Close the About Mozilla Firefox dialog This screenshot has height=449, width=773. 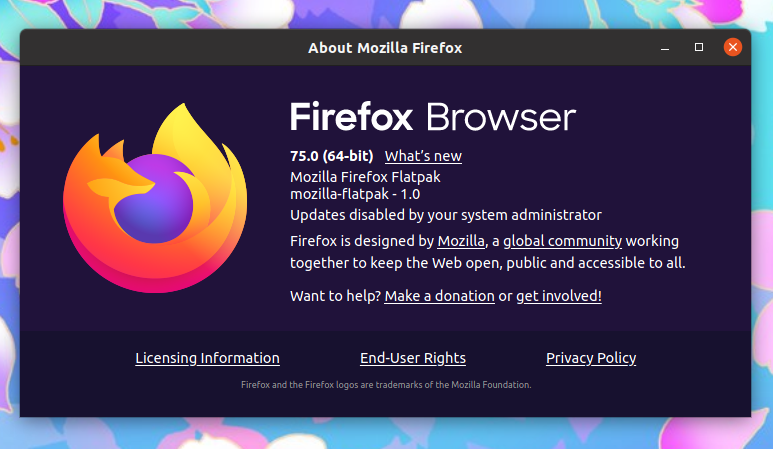click(x=733, y=47)
